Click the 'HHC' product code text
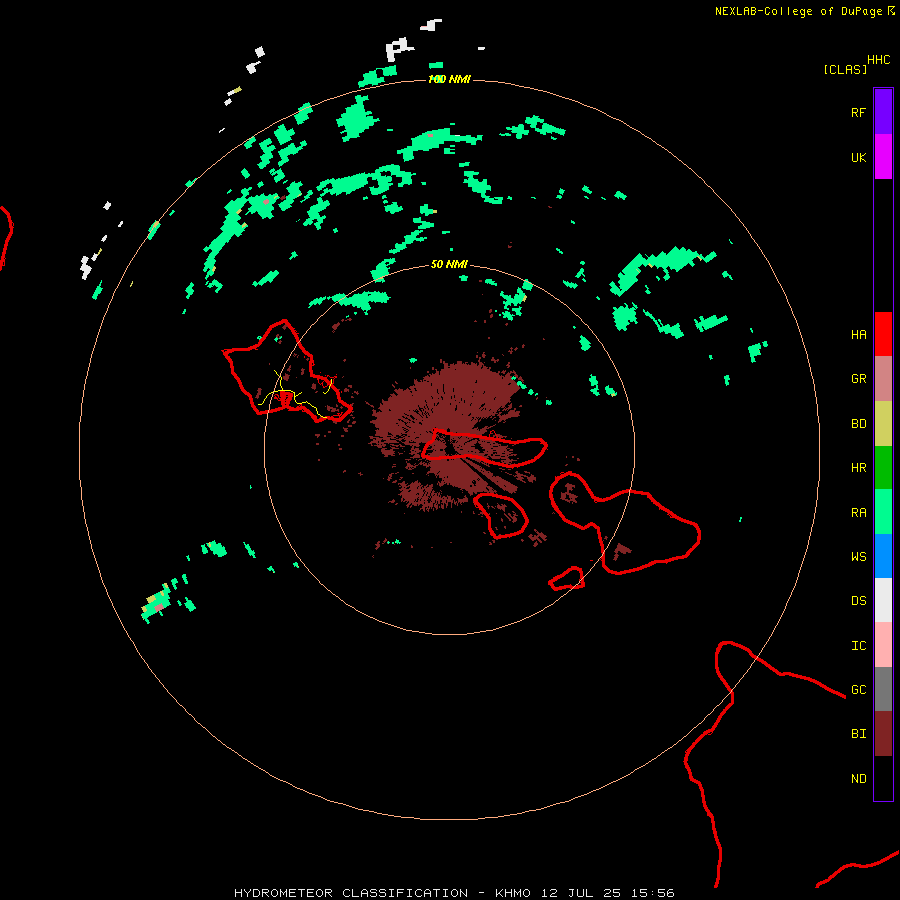Image resolution: width=900 pixels, height=900 pixels. pos(878,60)
